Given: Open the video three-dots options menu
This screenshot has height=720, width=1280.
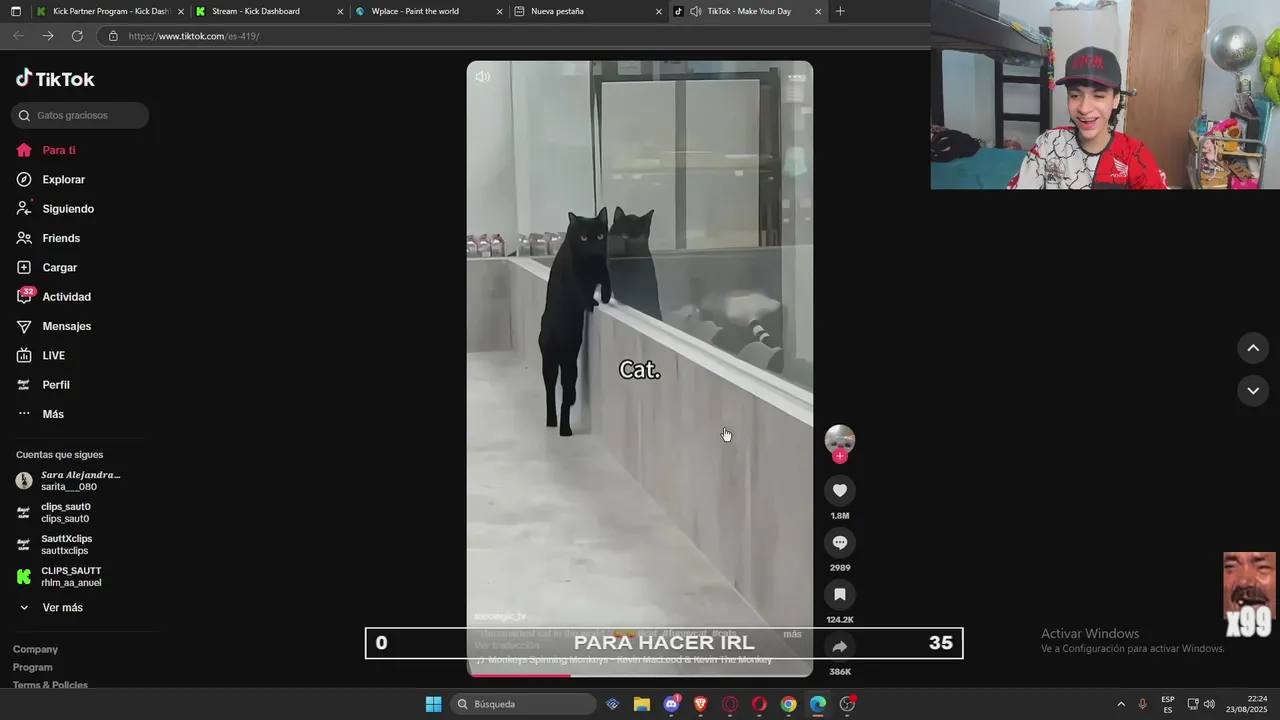Looking at the screenshot, I should pos(796,77).
